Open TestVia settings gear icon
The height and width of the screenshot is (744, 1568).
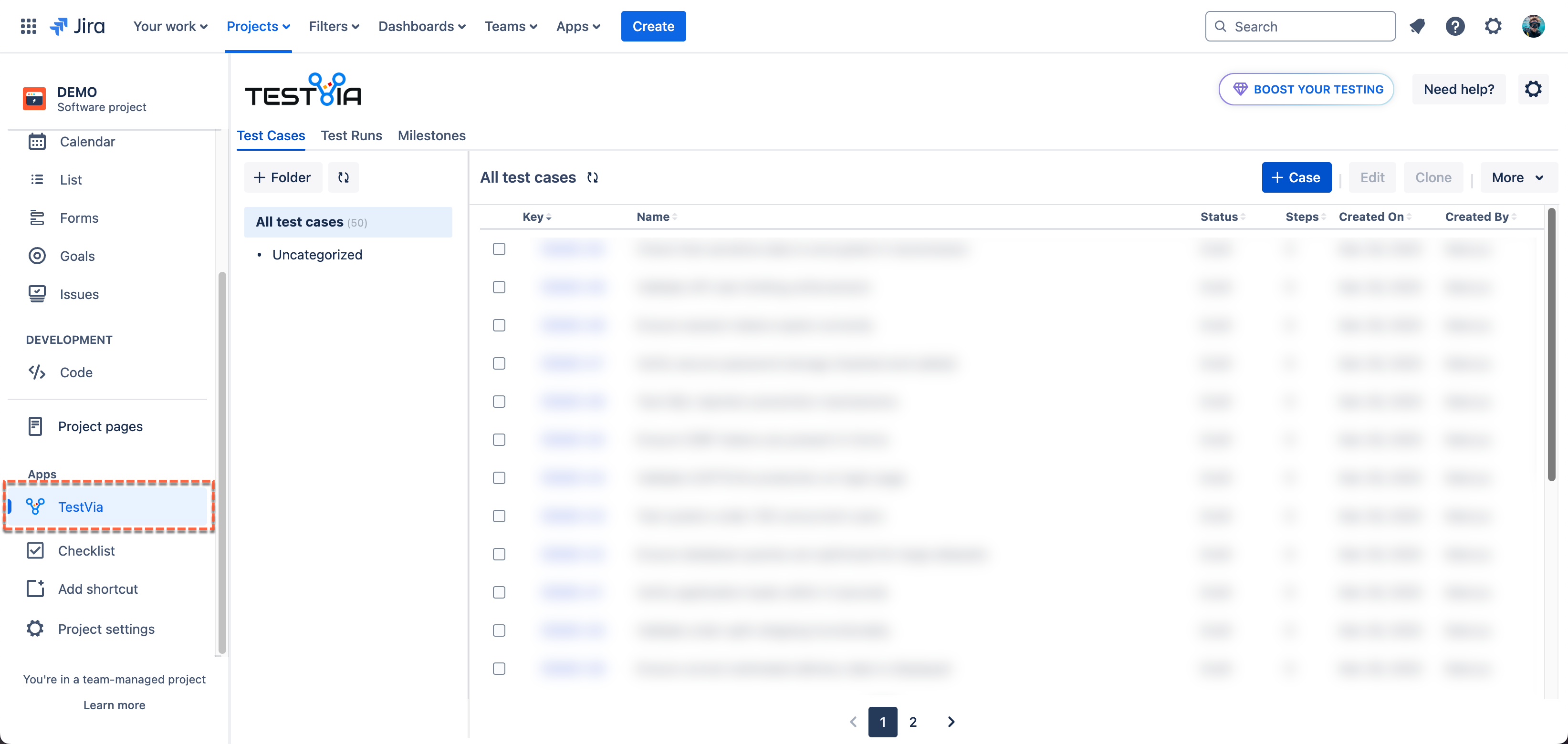pos(1532,90)
